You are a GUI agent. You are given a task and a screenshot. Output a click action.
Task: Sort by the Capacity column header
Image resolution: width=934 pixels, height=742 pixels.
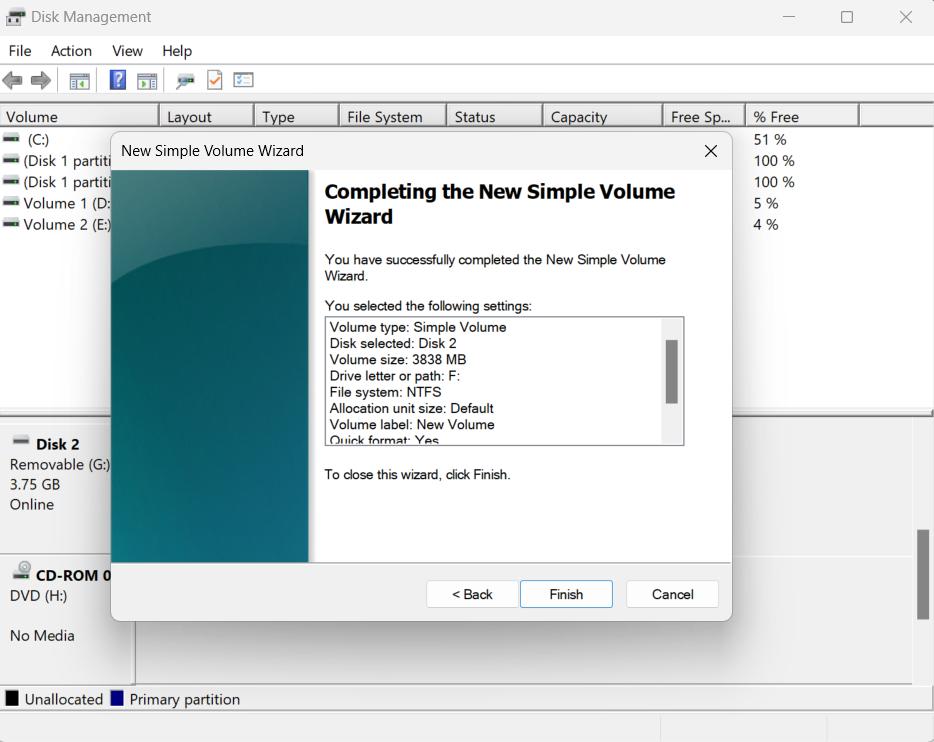tap(601, 117)
